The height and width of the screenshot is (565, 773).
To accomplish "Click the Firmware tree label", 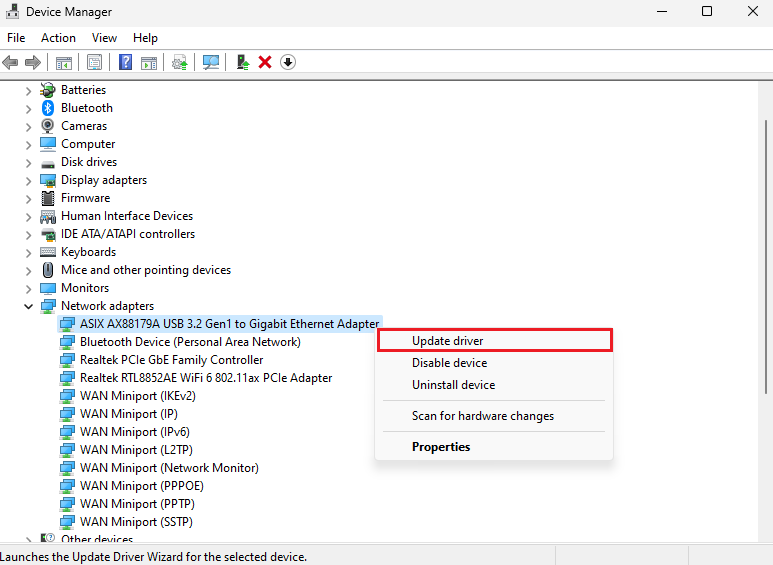I will coord(85,198).
